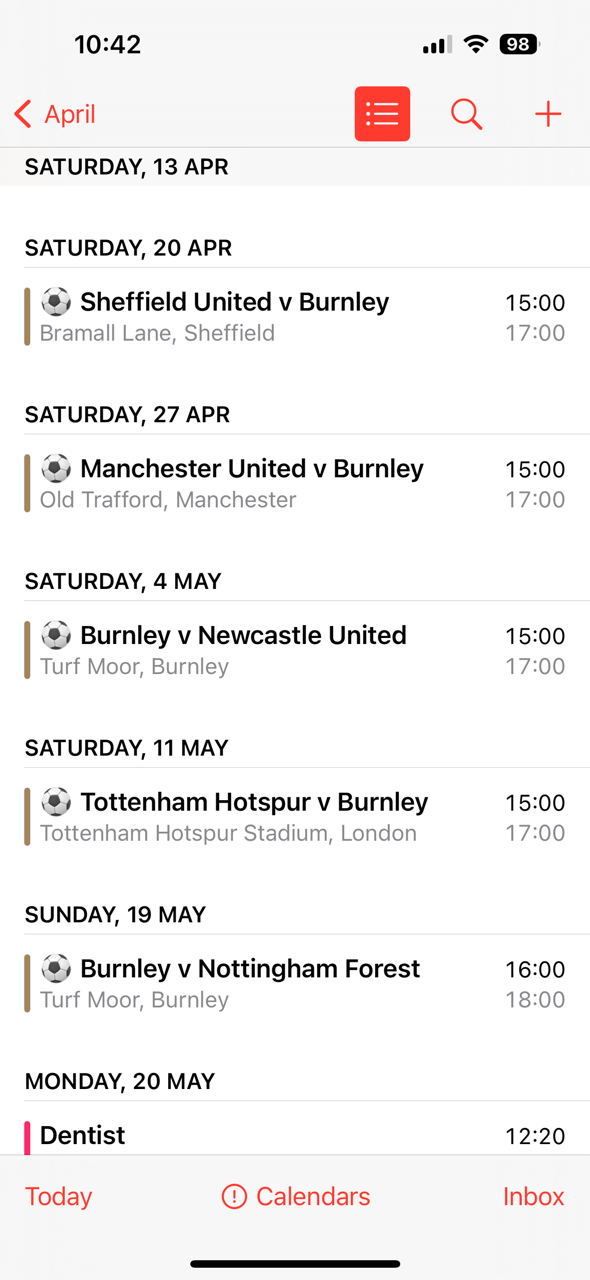The height and width of the screenshot is (1280, 590).
Task: Open Burnley v Newcastle United event
Action: (295, 651)
